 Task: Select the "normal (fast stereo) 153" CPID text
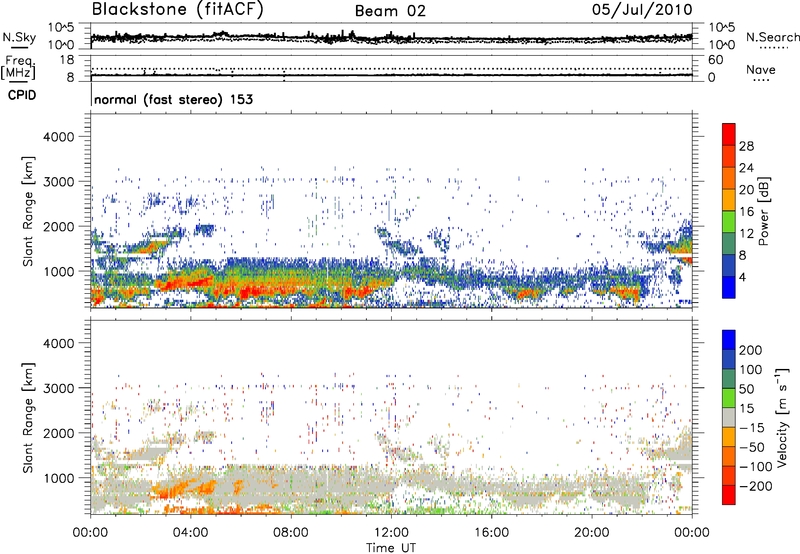coord(173,99)
